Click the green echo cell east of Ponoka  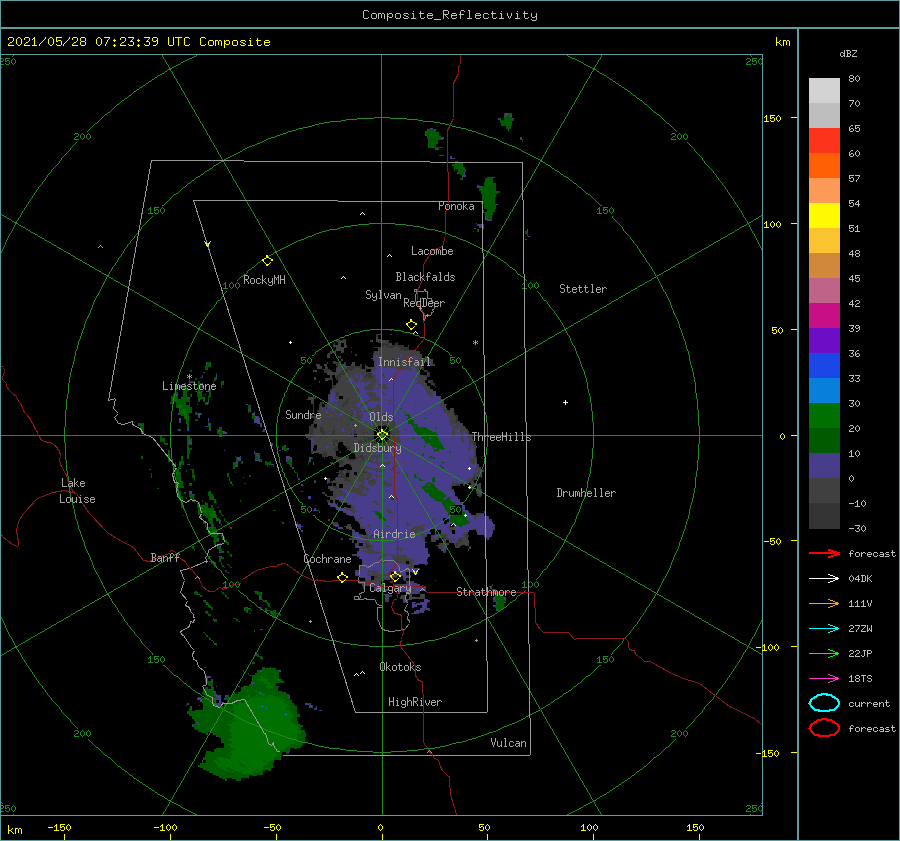click(x=488, y=197)
